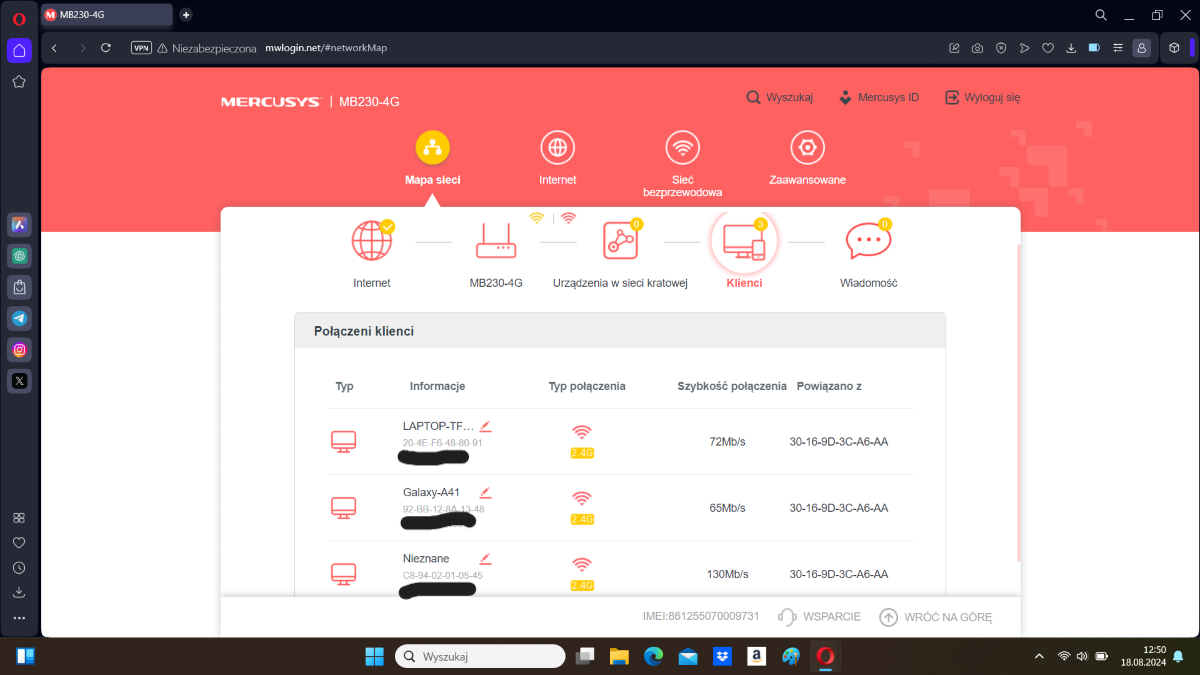Open a new tab with plus button

point(186,14)
